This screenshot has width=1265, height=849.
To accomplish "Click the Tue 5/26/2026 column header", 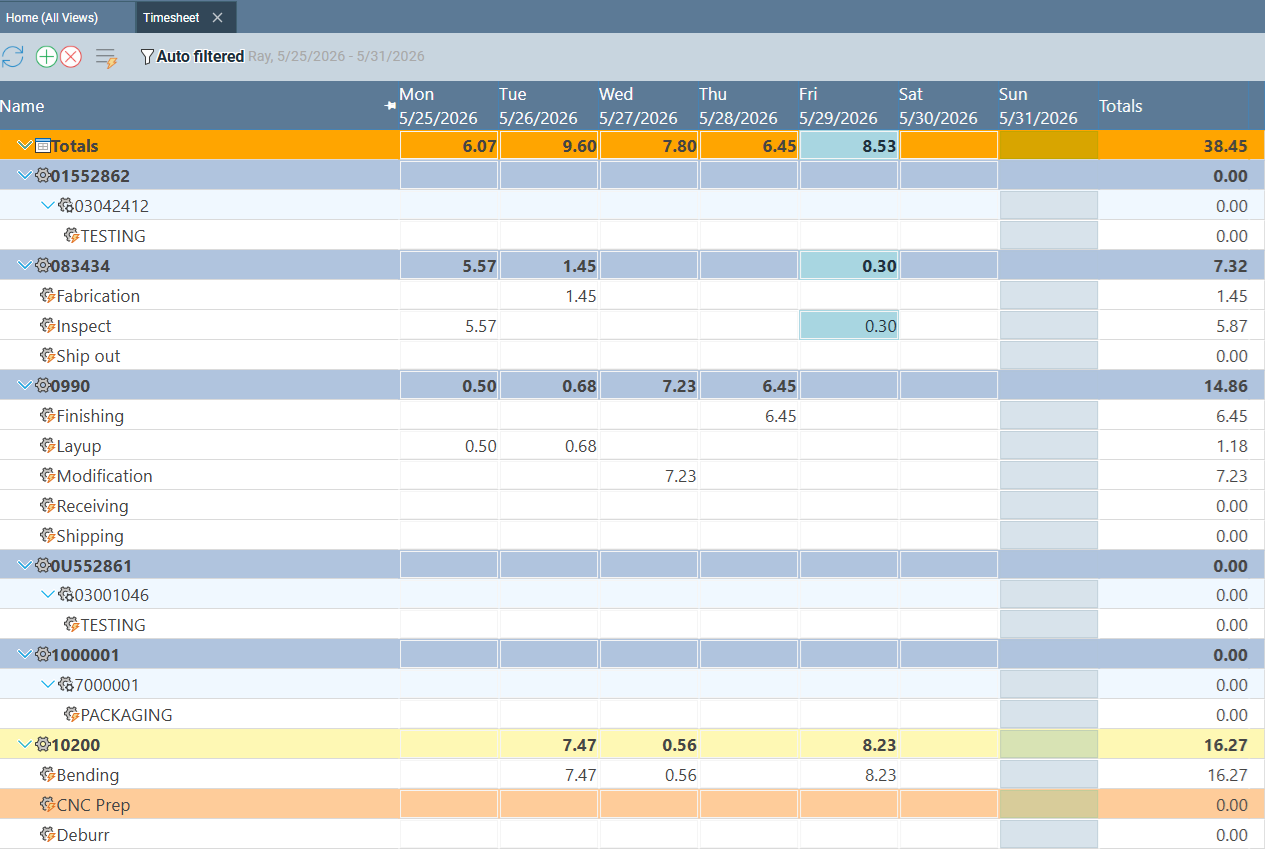I will point(548,106).
